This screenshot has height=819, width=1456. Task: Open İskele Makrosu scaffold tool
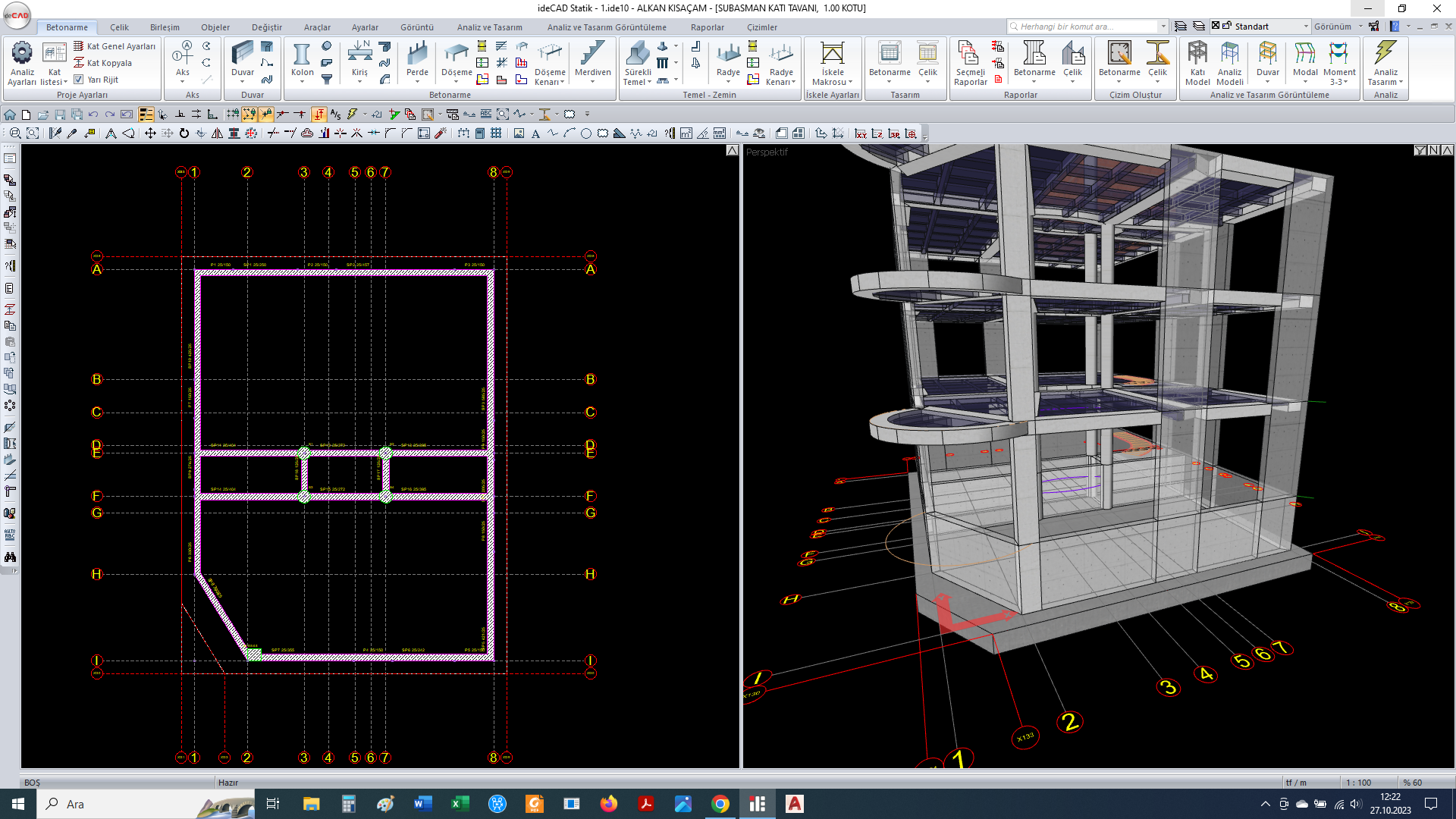coord(832,64)
